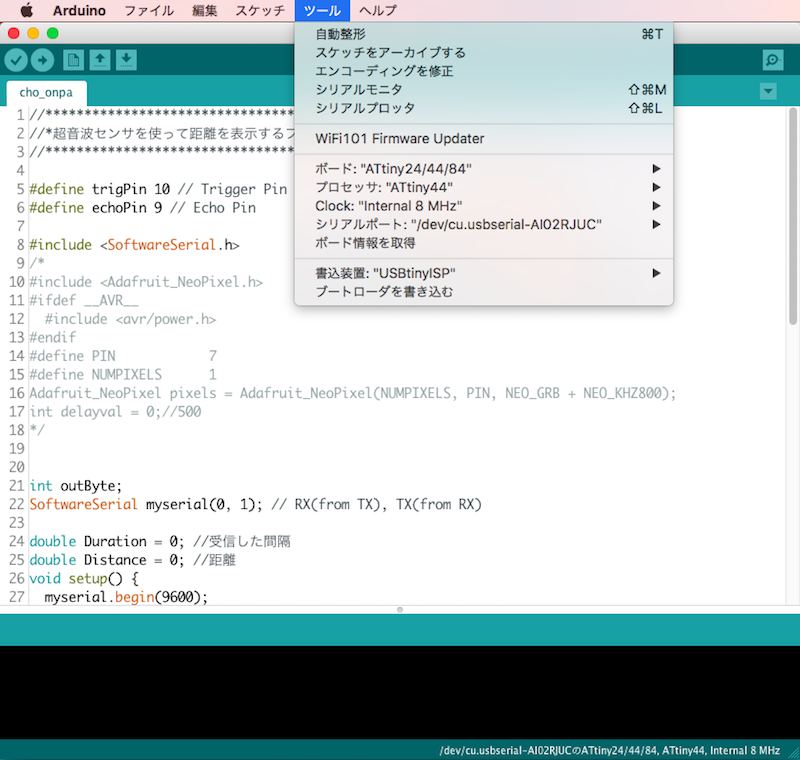
Task: Expand the Clock Internal 8 MHz submenu
Action: (x=484, y=206)
